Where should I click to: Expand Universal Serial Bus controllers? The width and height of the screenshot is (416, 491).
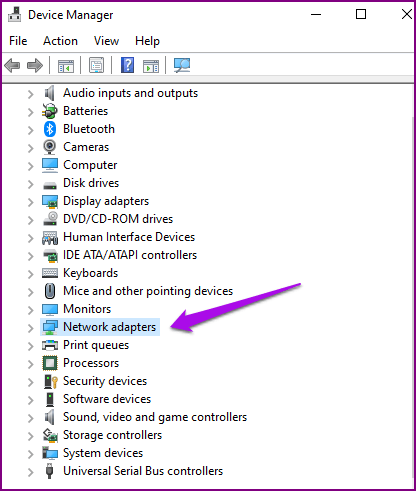point(31,472)
